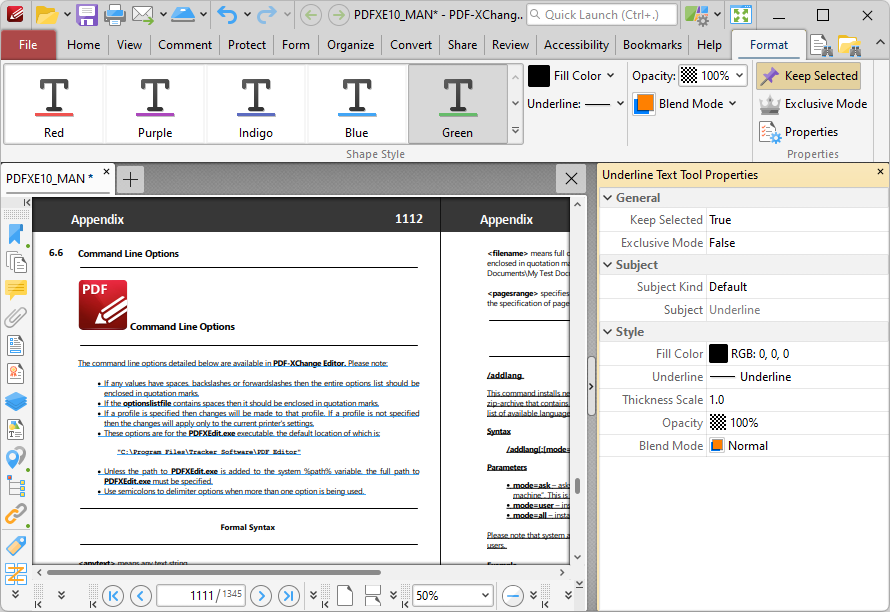
Task: Go to last page button
Action: point(289,596)
